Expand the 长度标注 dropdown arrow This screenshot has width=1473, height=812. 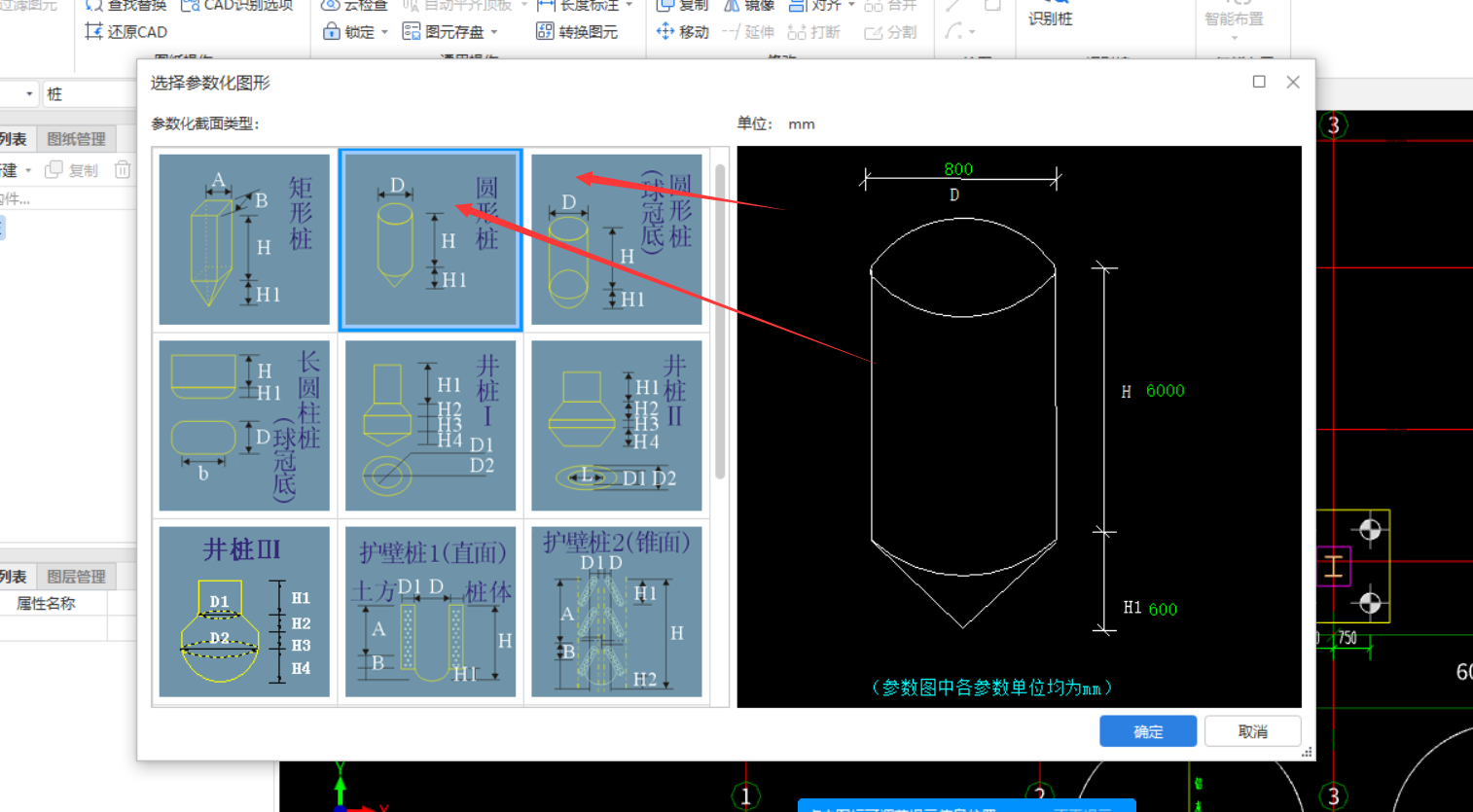(x=629, y=5)
